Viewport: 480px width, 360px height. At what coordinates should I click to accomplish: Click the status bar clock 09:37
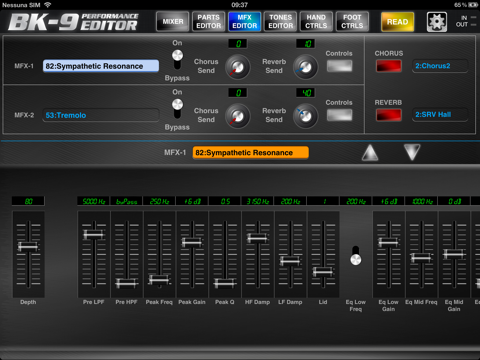click(240, 5)
